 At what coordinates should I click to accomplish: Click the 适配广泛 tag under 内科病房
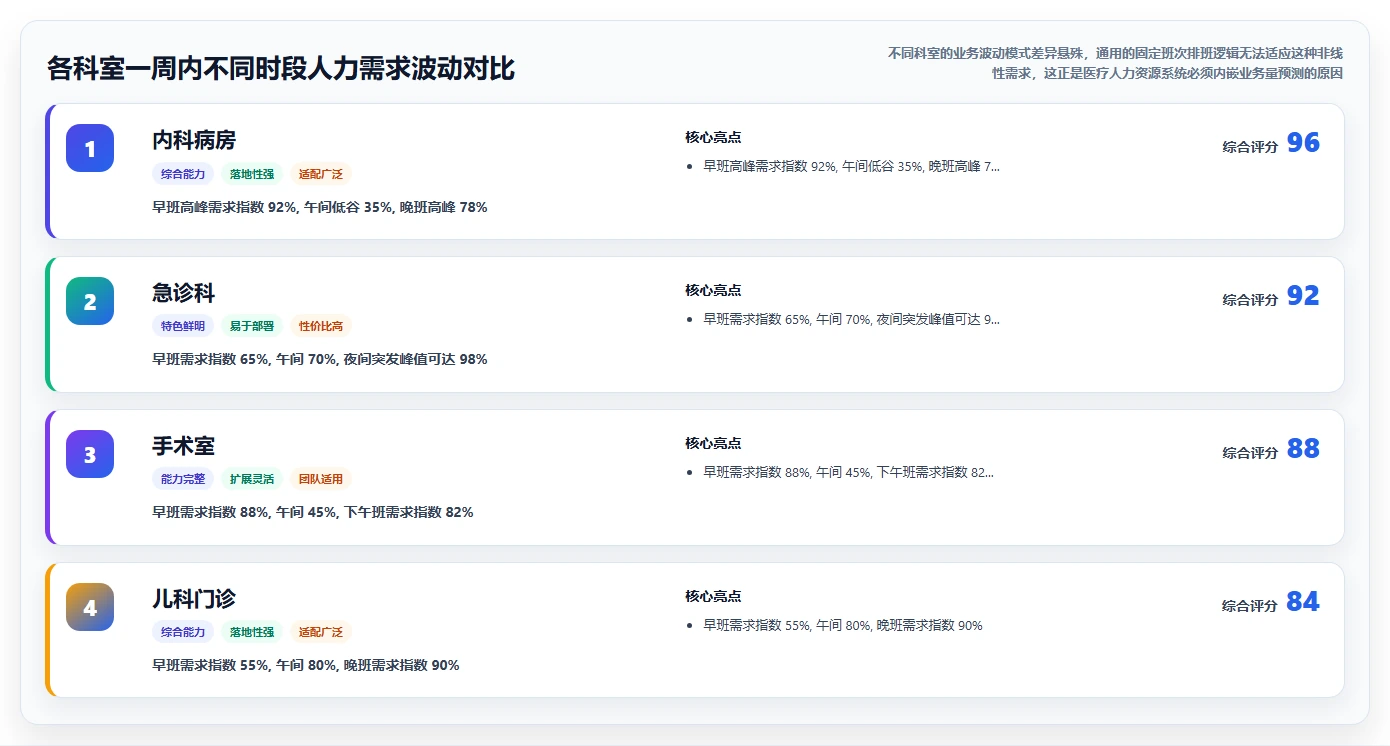tap(321, 174)
